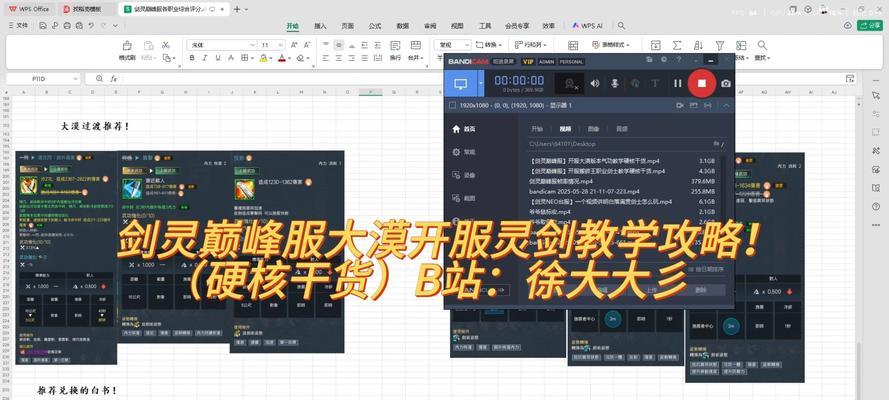Open the 开始 ribbon tab
The width and height of the screenshot is (889, 400).
pos(293,26)
